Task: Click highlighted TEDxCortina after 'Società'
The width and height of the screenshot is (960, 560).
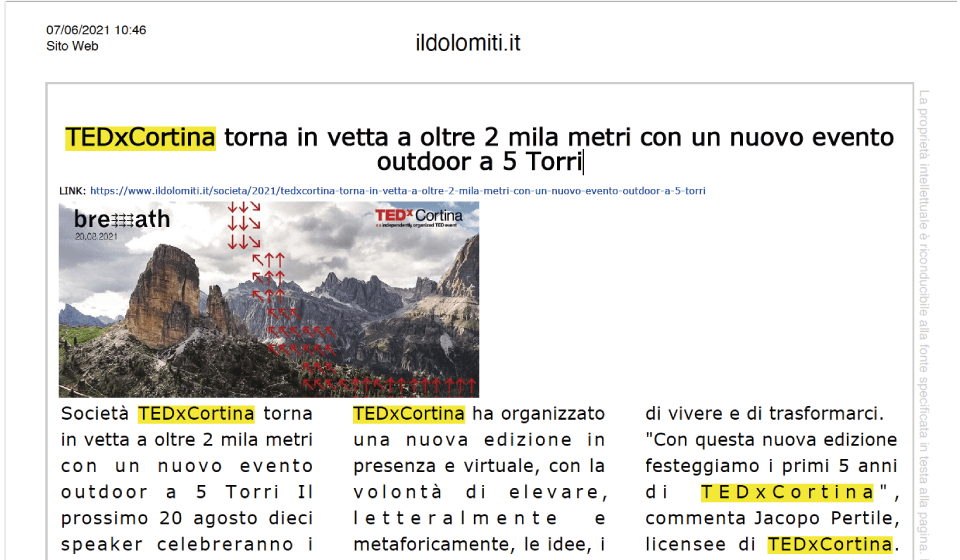Action: point(196,413)
